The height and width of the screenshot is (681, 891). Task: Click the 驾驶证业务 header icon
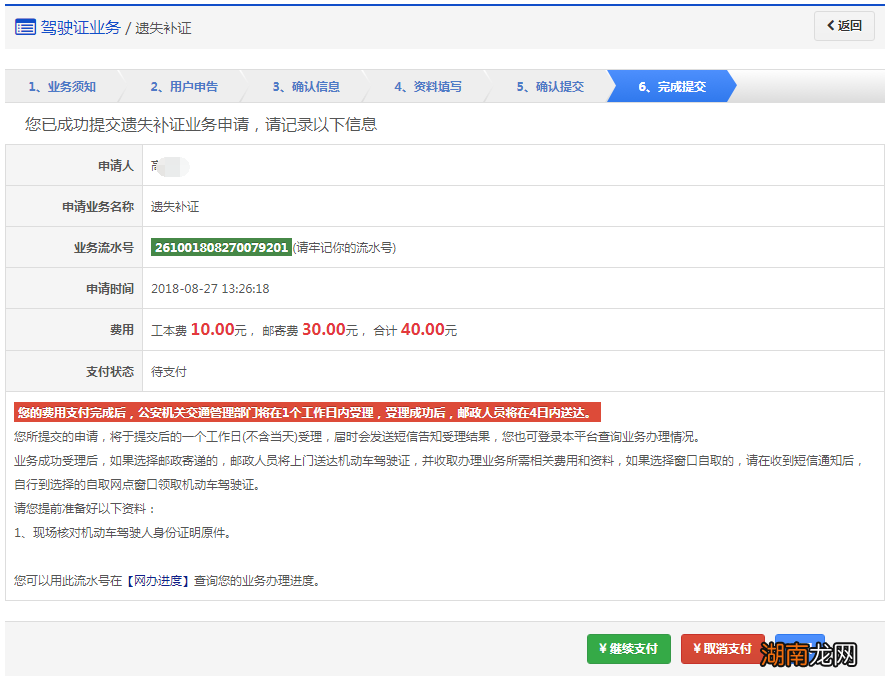(x=27, y=27)
